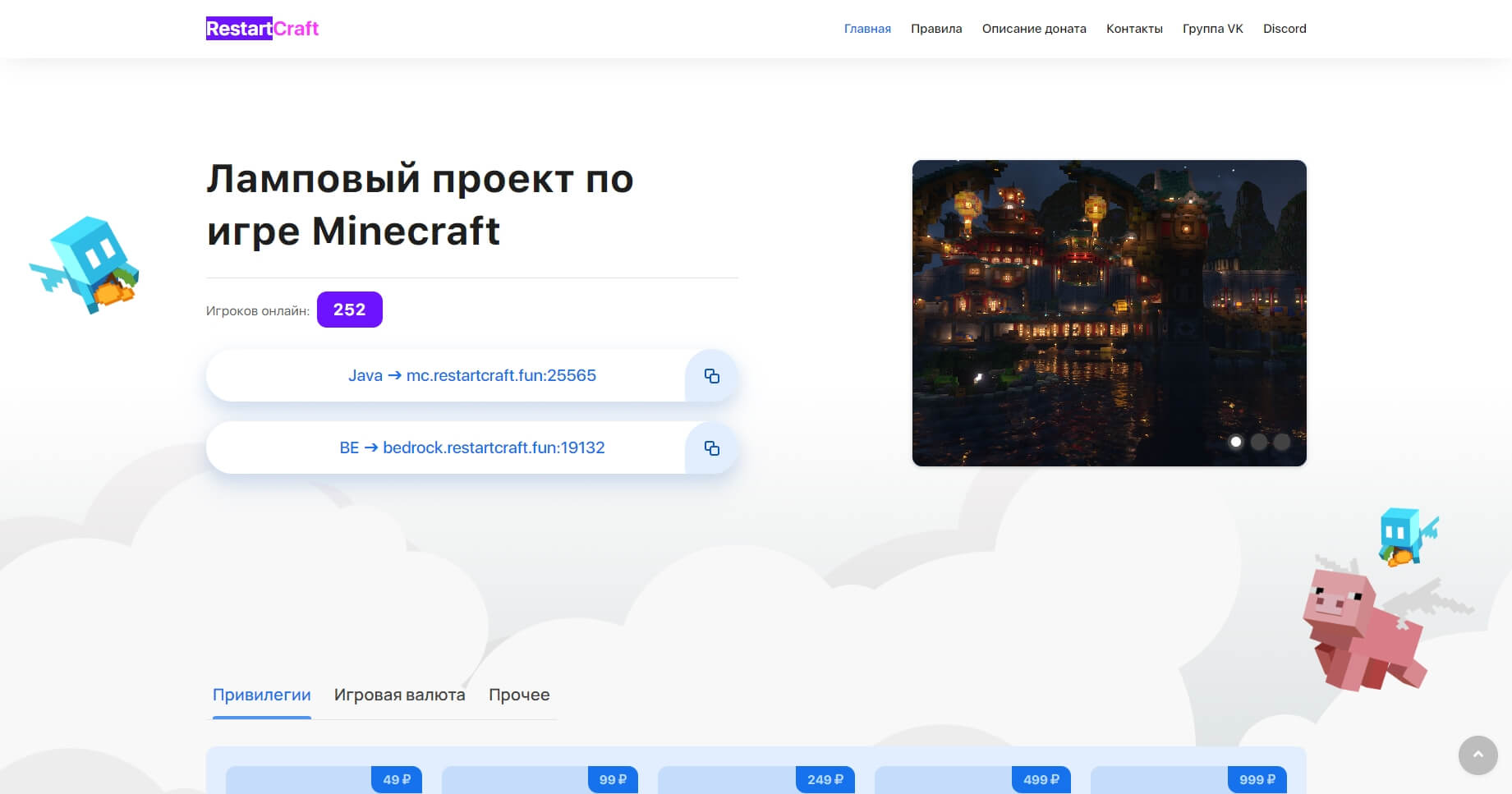Select the 49 ₽ privilege card
The width and height of the screenshot is (1512, 794).
324,779
